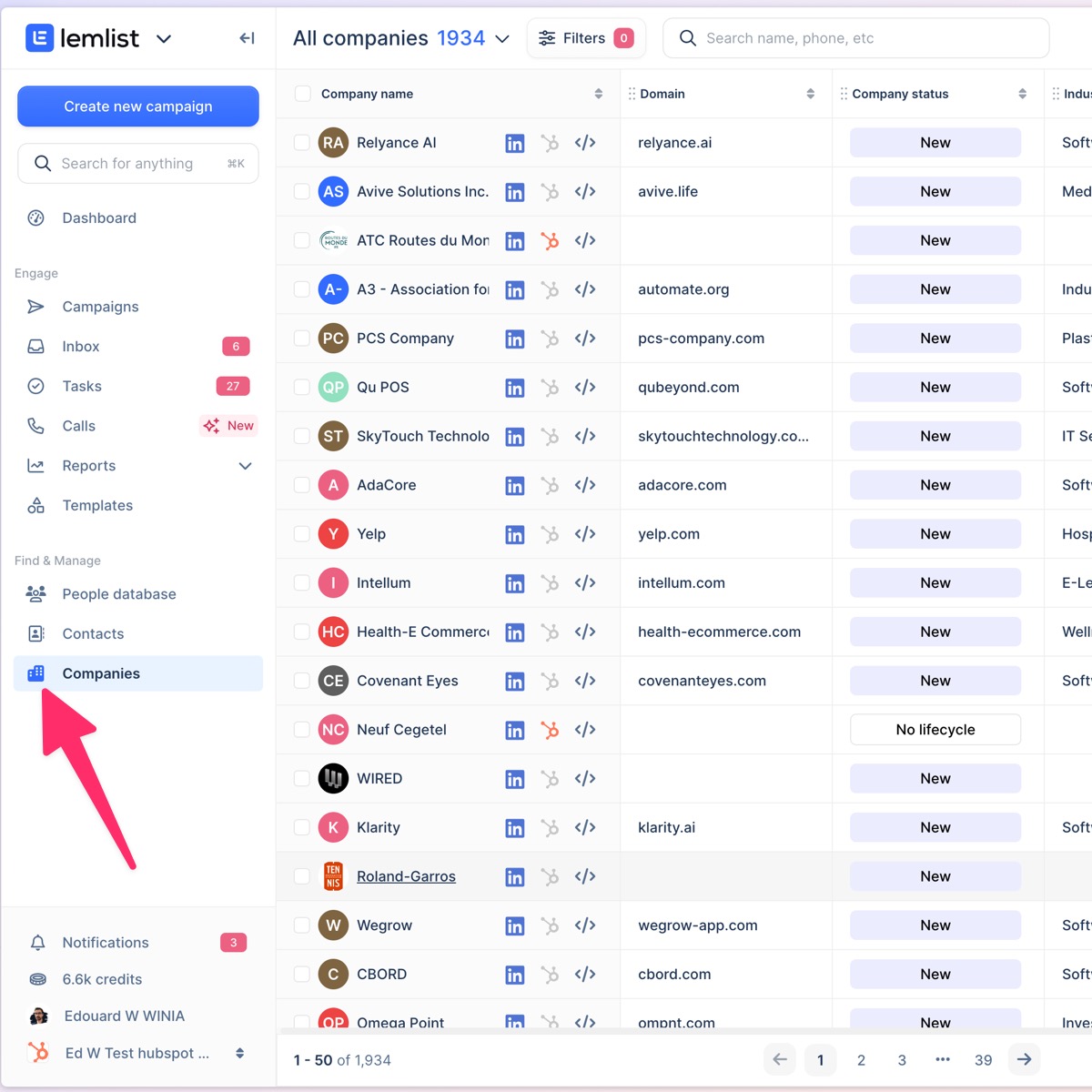Open the Calls section icon

(37, 426)
